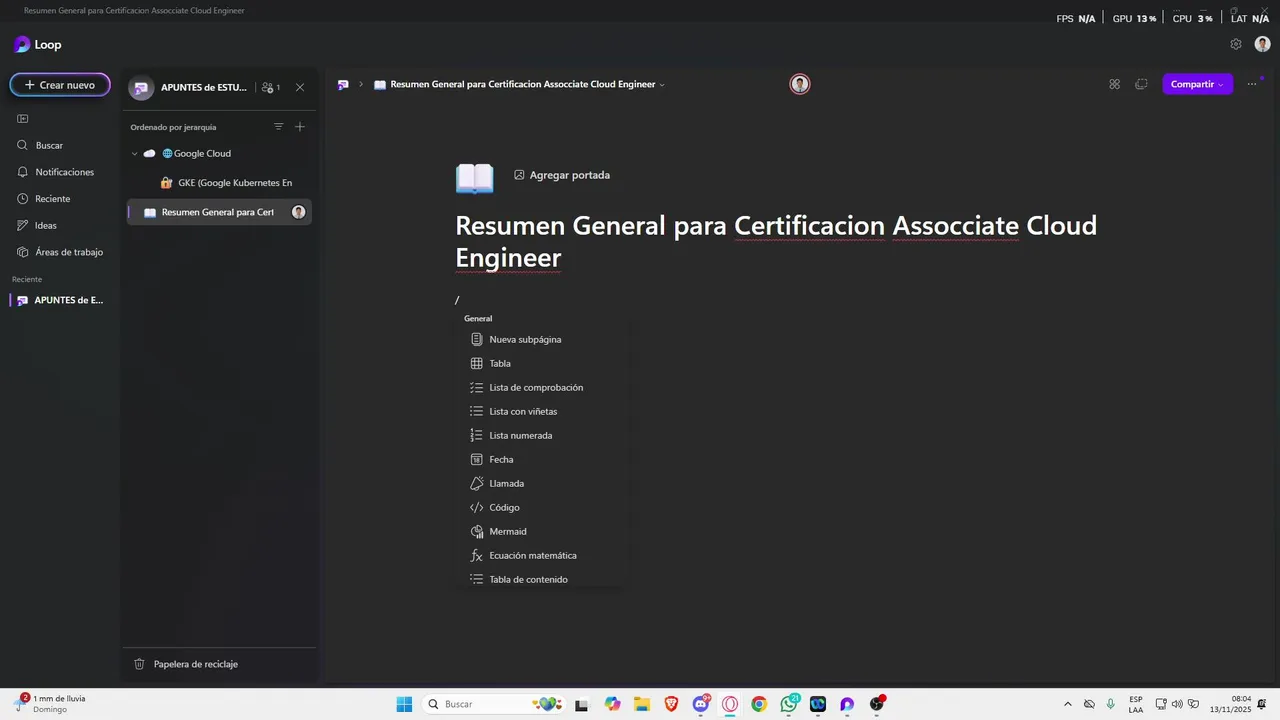Open page sorting options icon
The image size is (1280, 720).
point(278,127)
